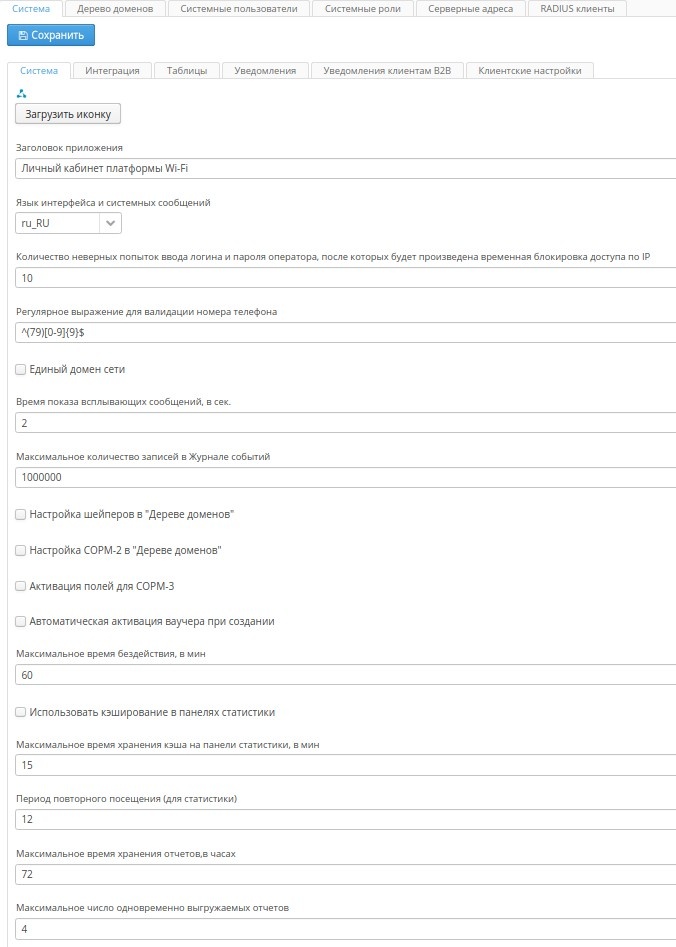Viewport: 676px width, 947px height.
Task: Click the Максимальное время бездействия field
Action: pos(345,675)
